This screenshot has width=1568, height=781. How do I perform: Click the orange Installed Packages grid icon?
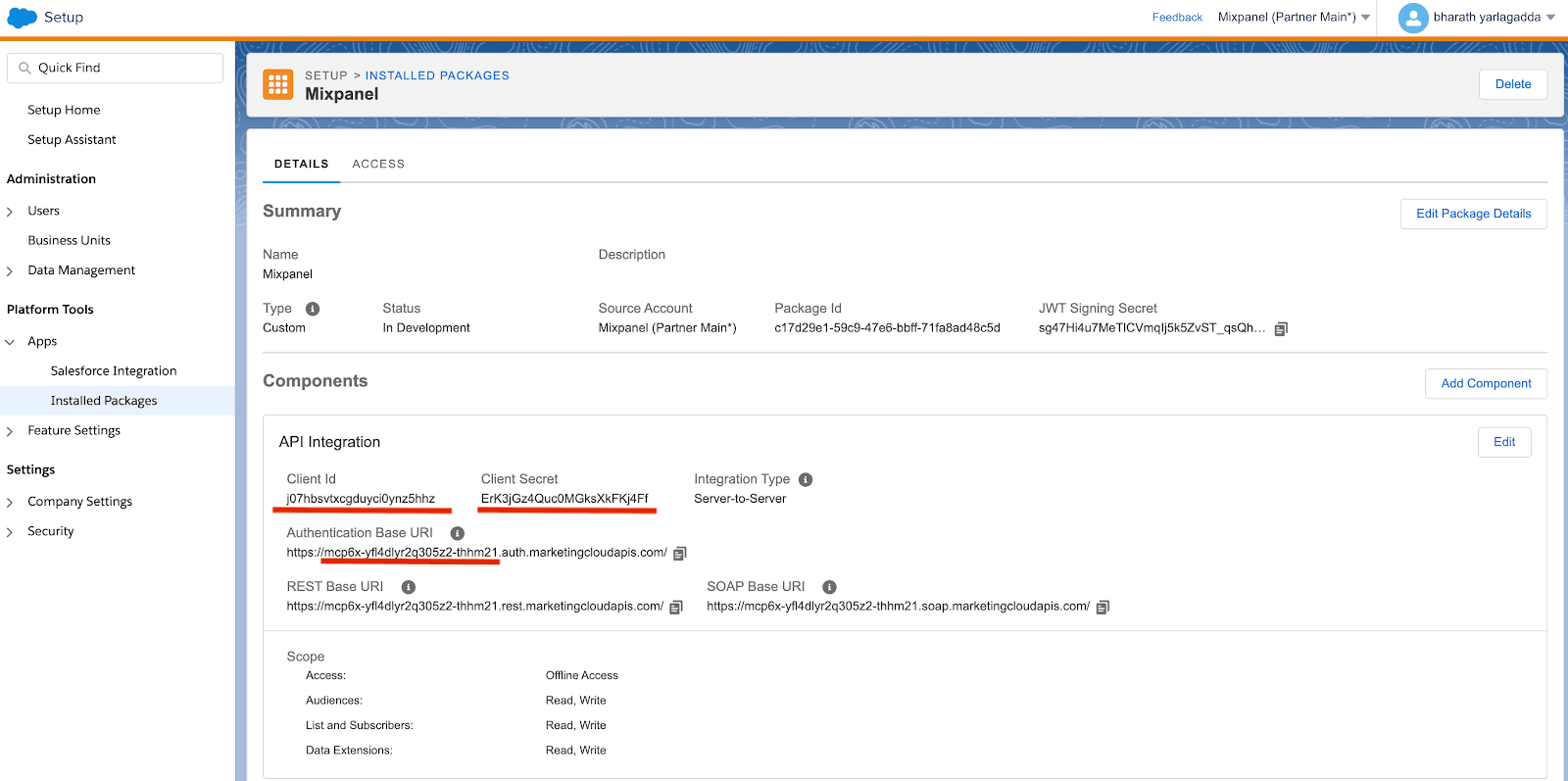point(278,85)
